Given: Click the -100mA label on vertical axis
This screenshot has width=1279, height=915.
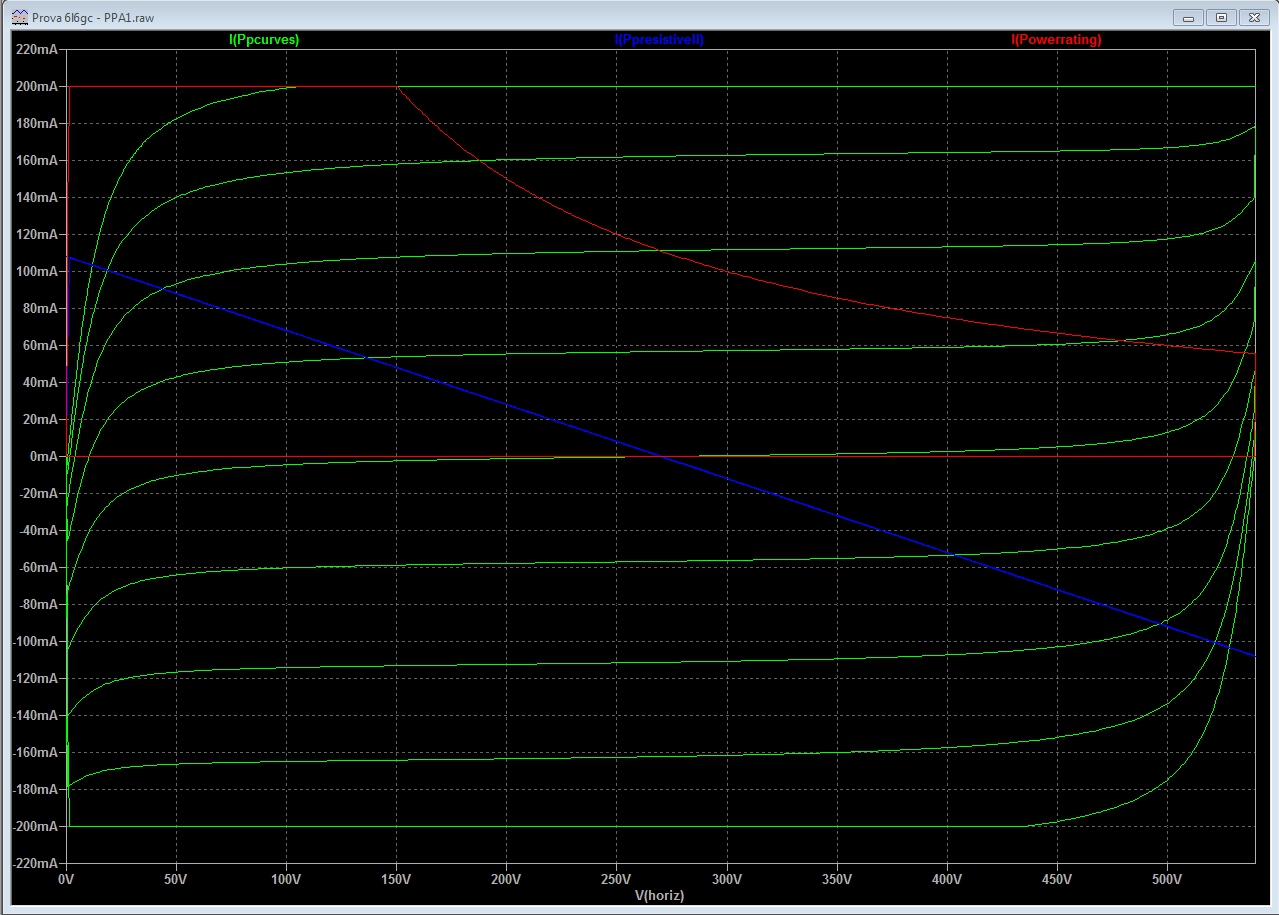Looking at the screenshot, I should pos(34,642).
